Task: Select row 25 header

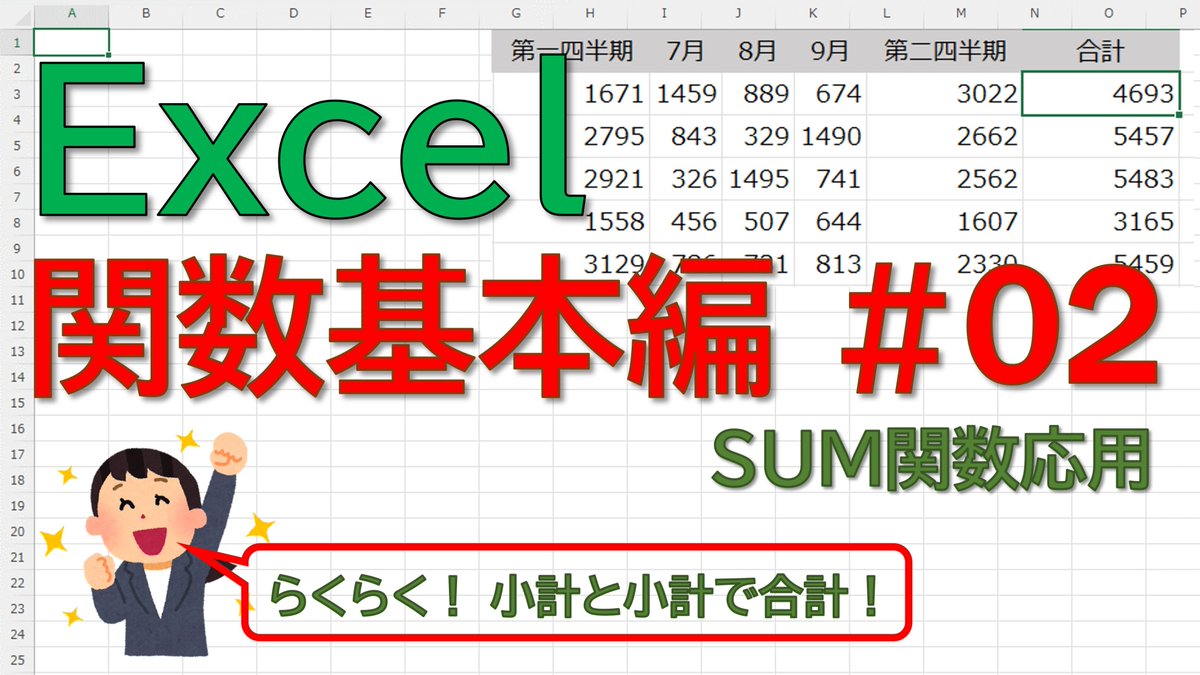Action: (x=16, y=661)
